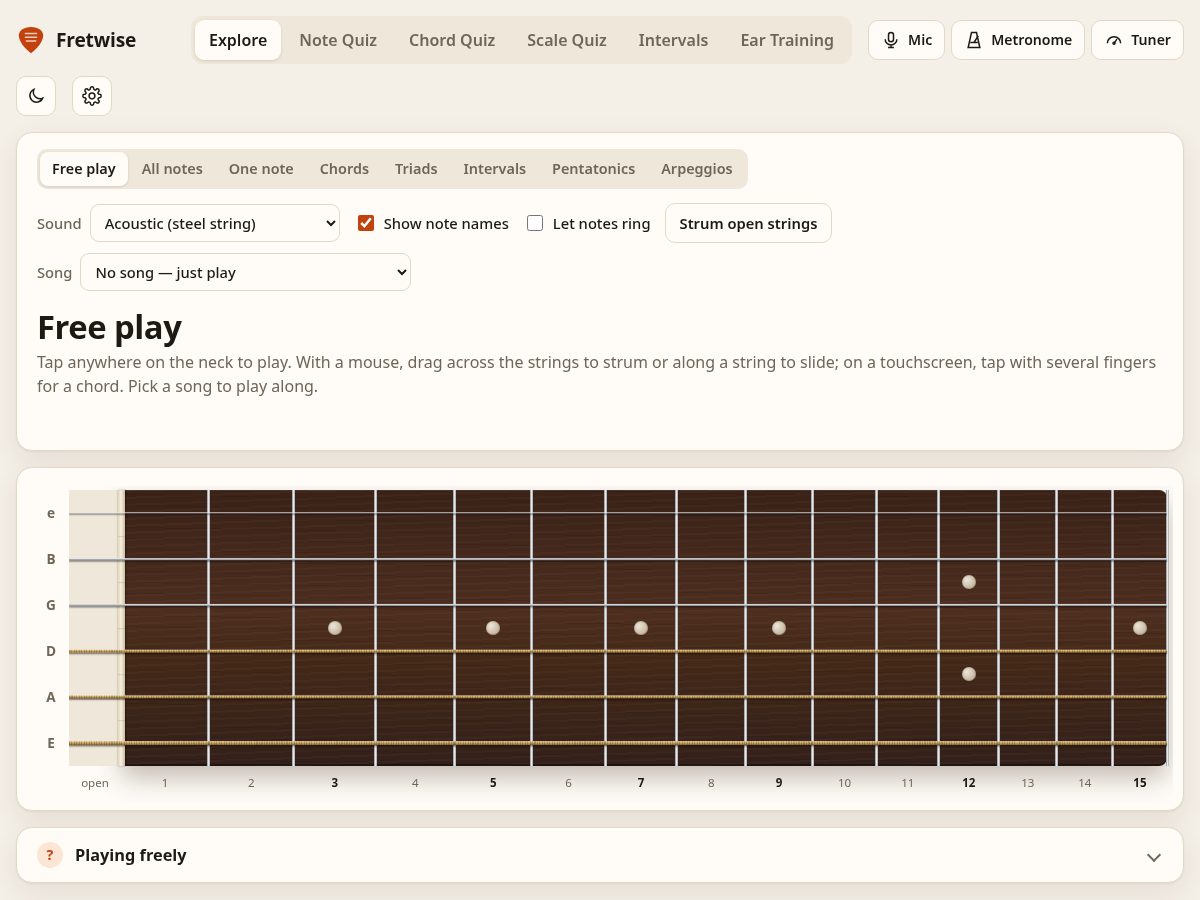
Task: Open the Note Quiz tab
Action: click(338, 40)
